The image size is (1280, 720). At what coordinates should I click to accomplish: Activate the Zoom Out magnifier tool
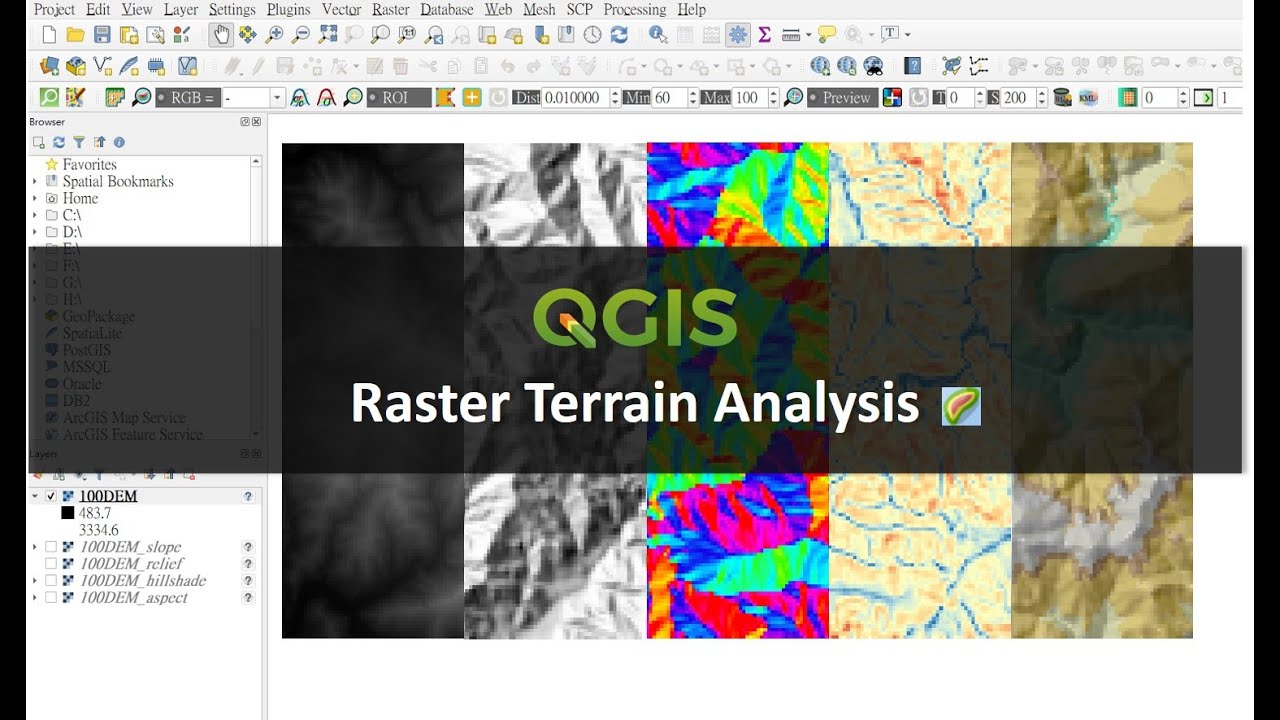300,35
